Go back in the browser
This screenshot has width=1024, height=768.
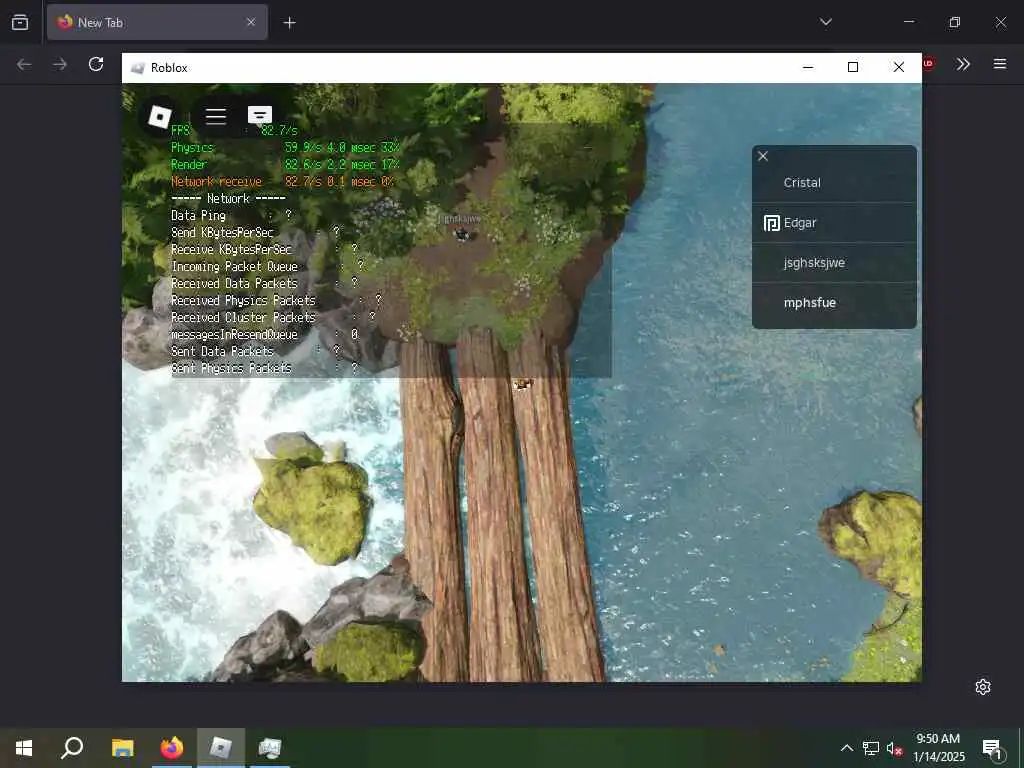(x=24, y=64)
